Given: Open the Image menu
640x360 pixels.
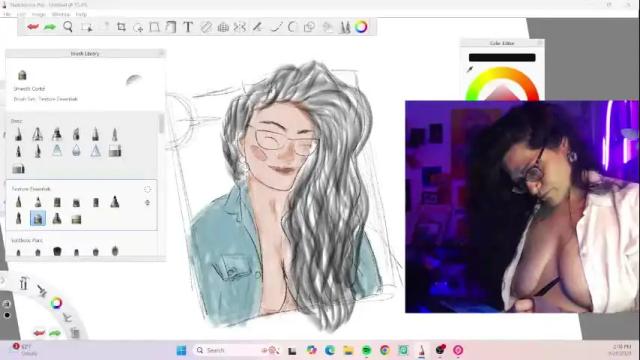Looking at the screenshot, I should (39, 14).
